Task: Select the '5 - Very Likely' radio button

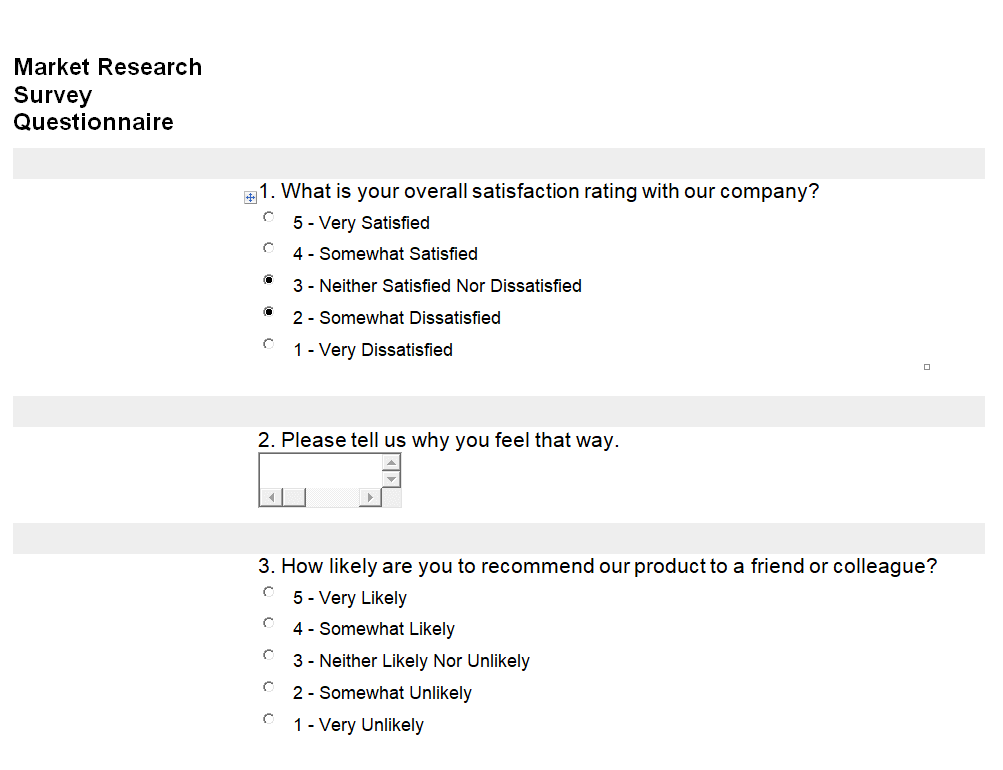Action: click(x=268, y=592)
